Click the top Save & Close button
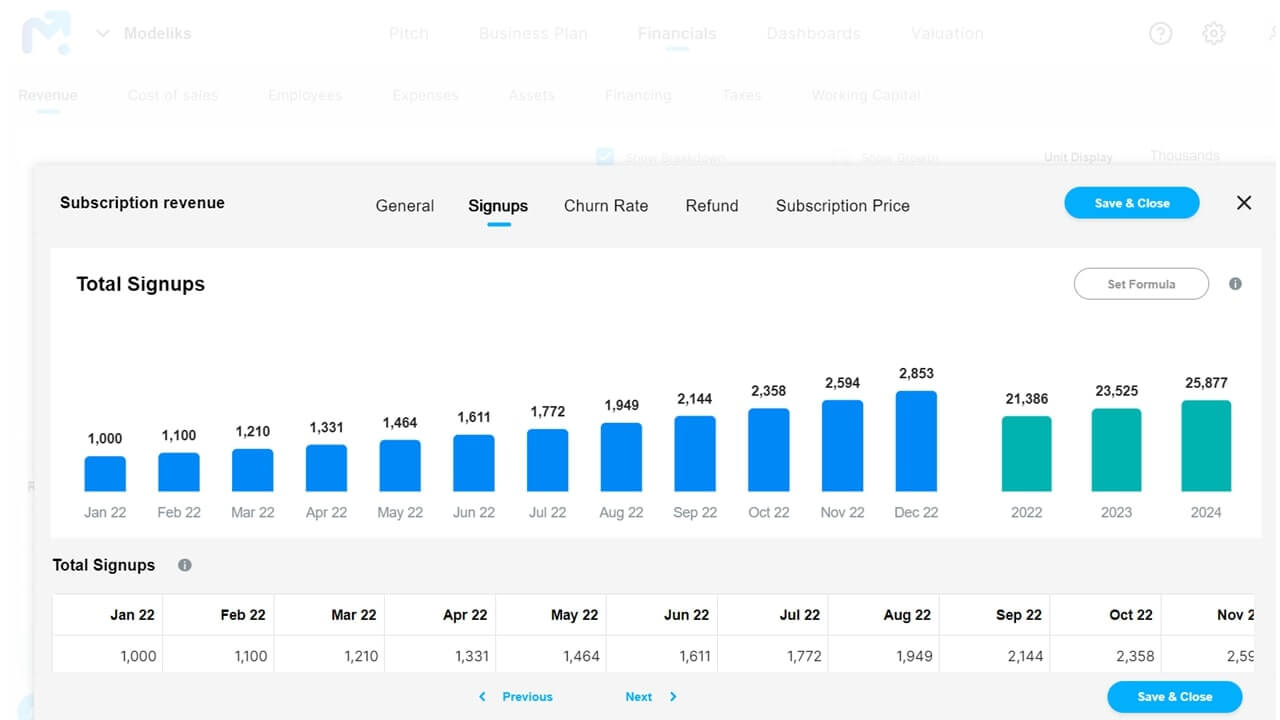Viewport: 1280px width, 720px height. pos(1132,203)
